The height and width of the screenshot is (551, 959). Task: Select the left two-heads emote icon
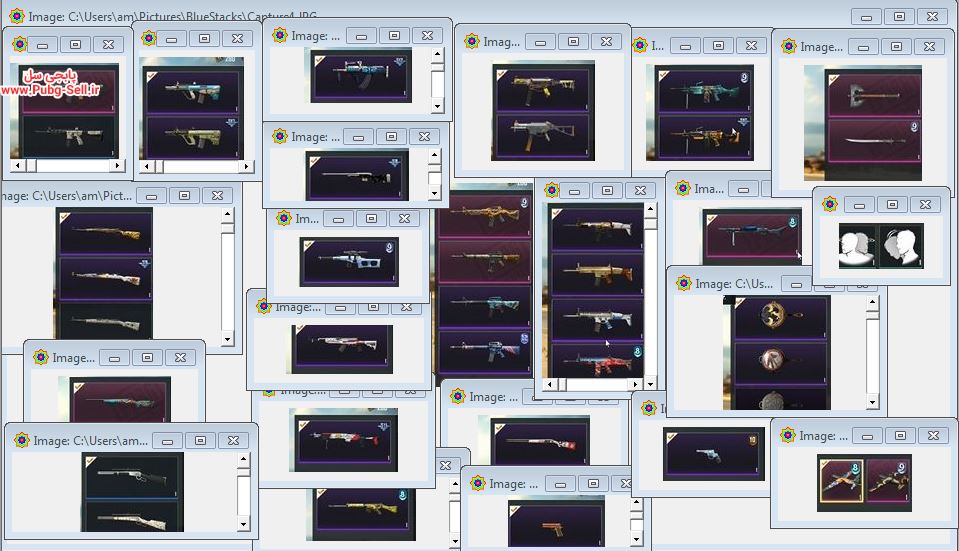(x=857, y=246)
